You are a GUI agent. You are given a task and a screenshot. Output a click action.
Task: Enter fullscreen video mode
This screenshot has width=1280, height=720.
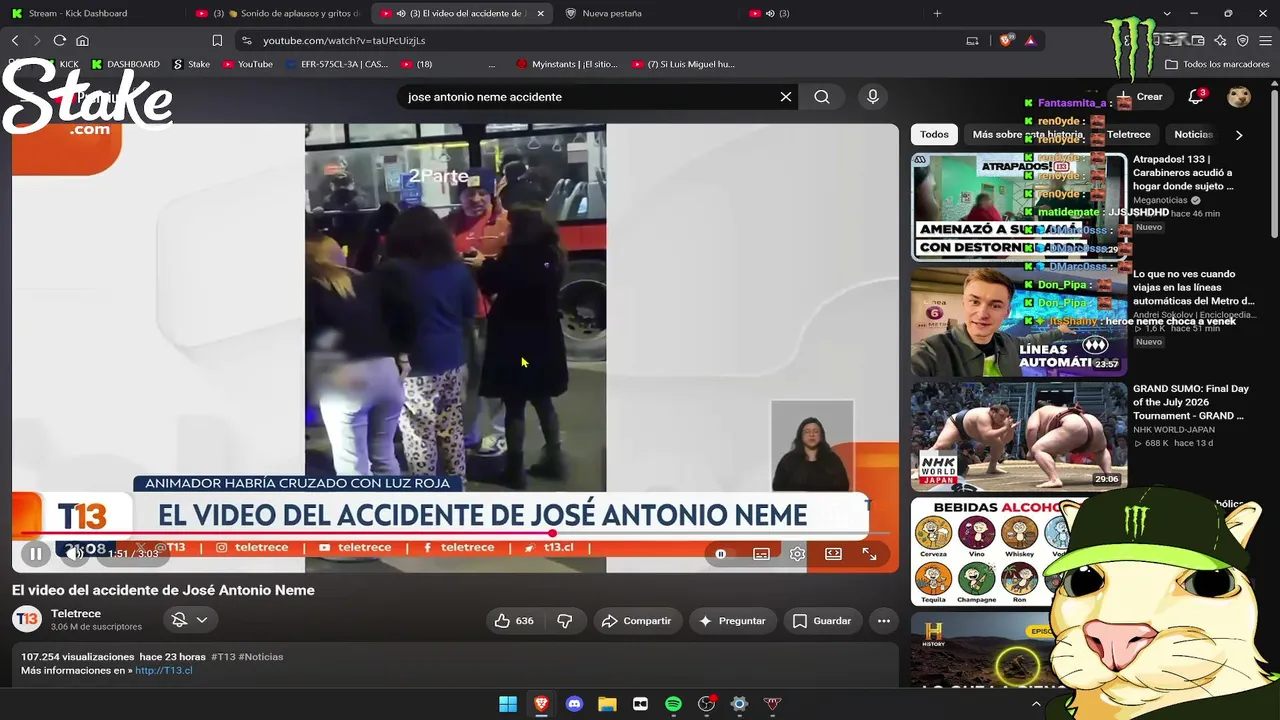tap(869, 554)
